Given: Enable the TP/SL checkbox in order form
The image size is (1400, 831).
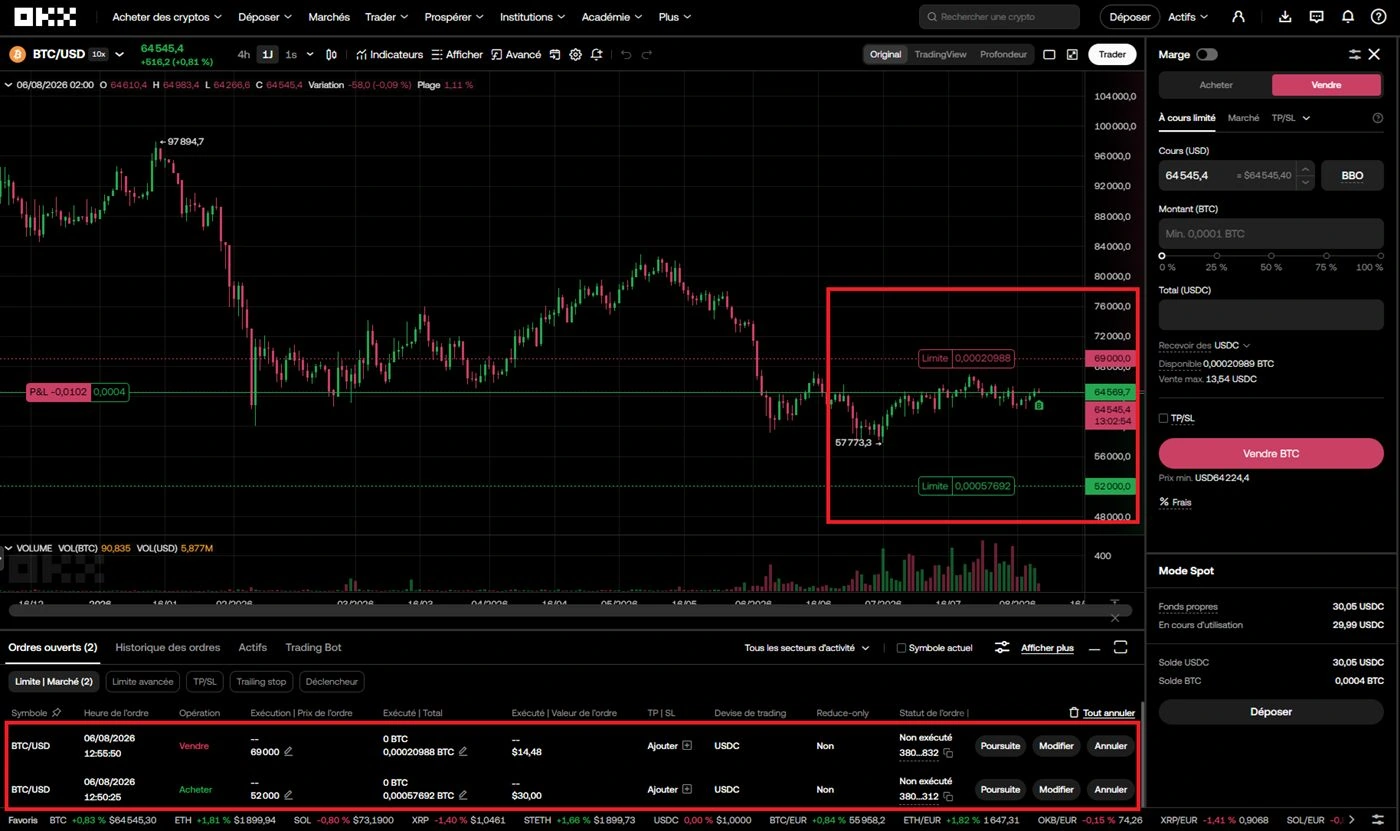Looking at the screenshot, I should pos(1163,418).
